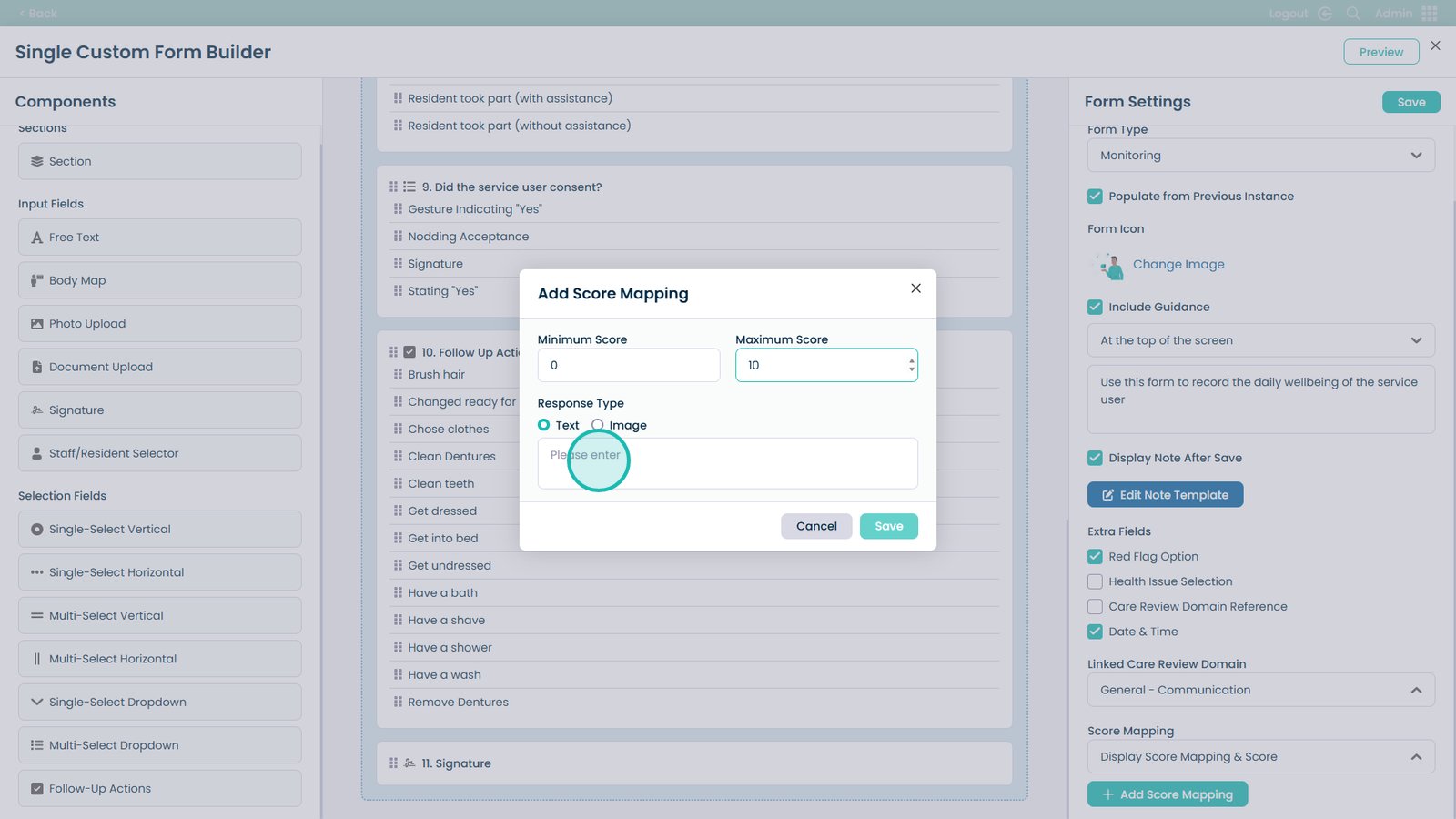Select the 'Have a bath' option row
Screen dimensions: 1456x819
click(x=694, y=593)
